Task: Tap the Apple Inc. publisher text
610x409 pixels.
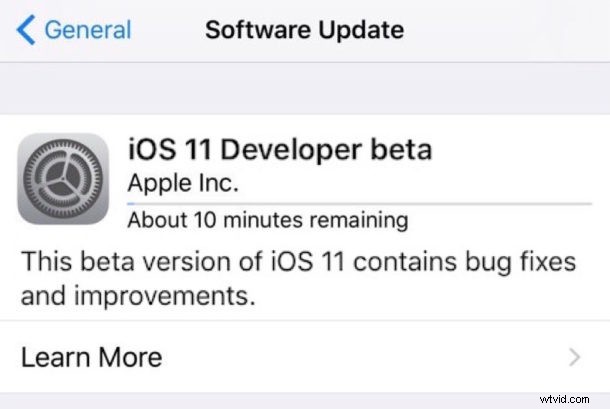Action: tap(183, 183)
